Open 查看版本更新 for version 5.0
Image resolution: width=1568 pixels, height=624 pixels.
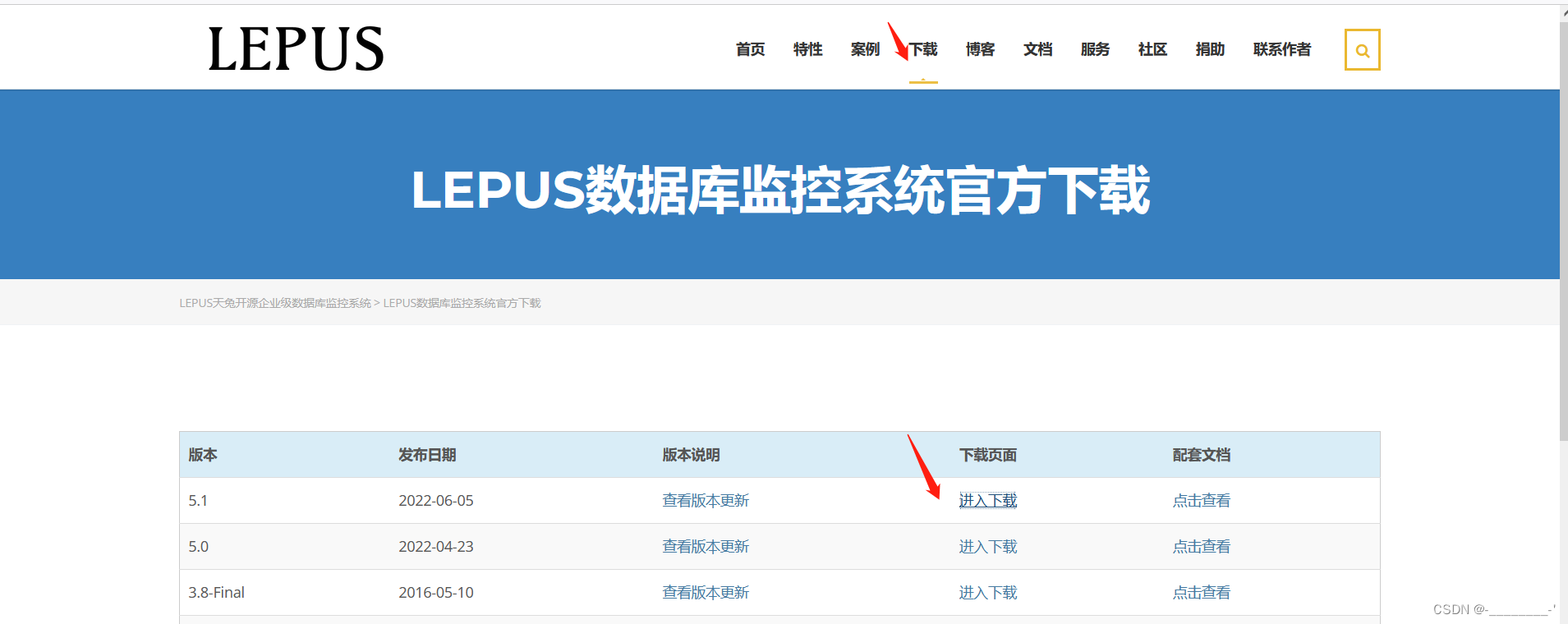pyautogui.click(x=706, y=547)
